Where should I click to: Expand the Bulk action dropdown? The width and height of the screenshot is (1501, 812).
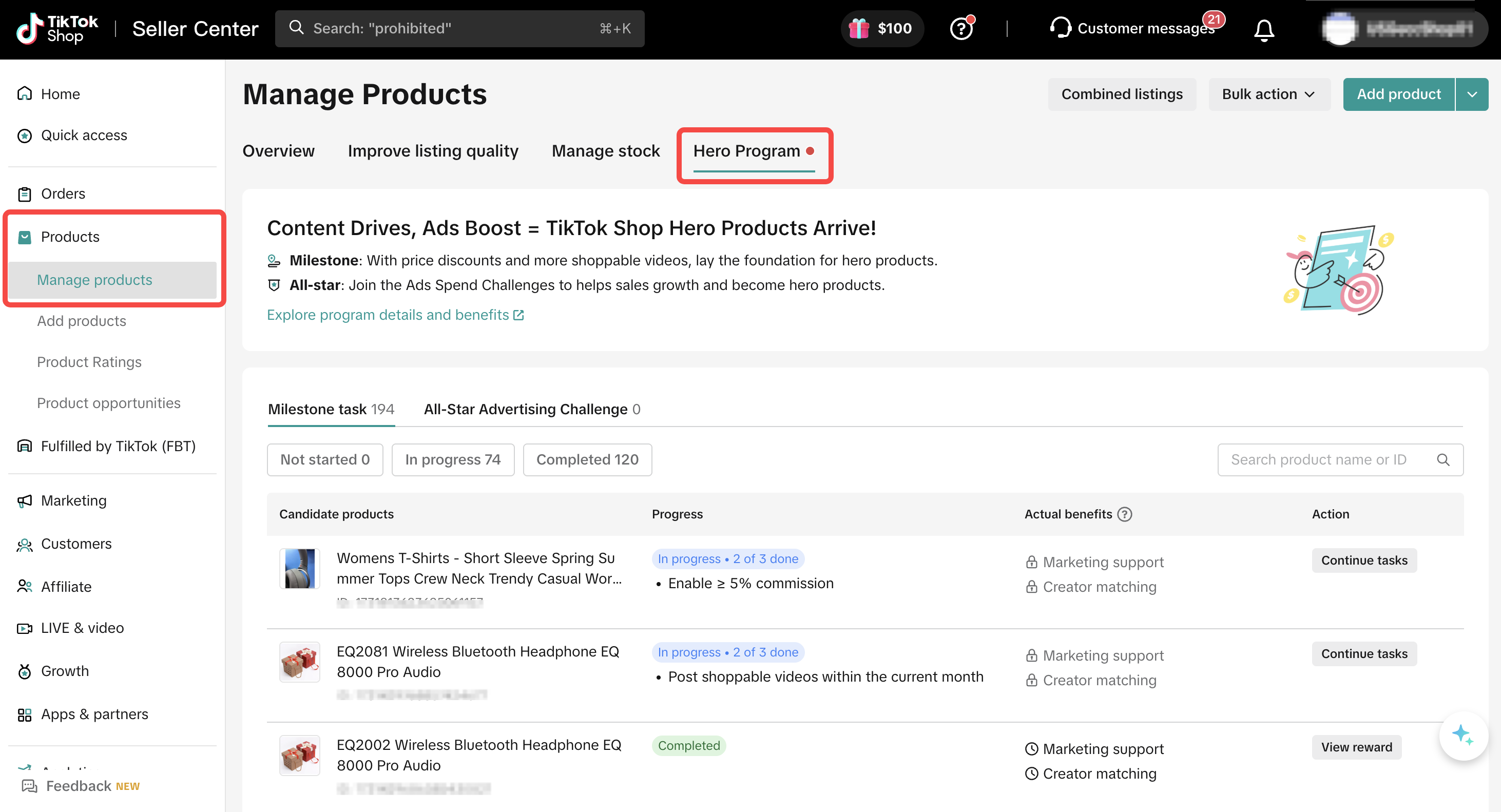coord(1268,94)
